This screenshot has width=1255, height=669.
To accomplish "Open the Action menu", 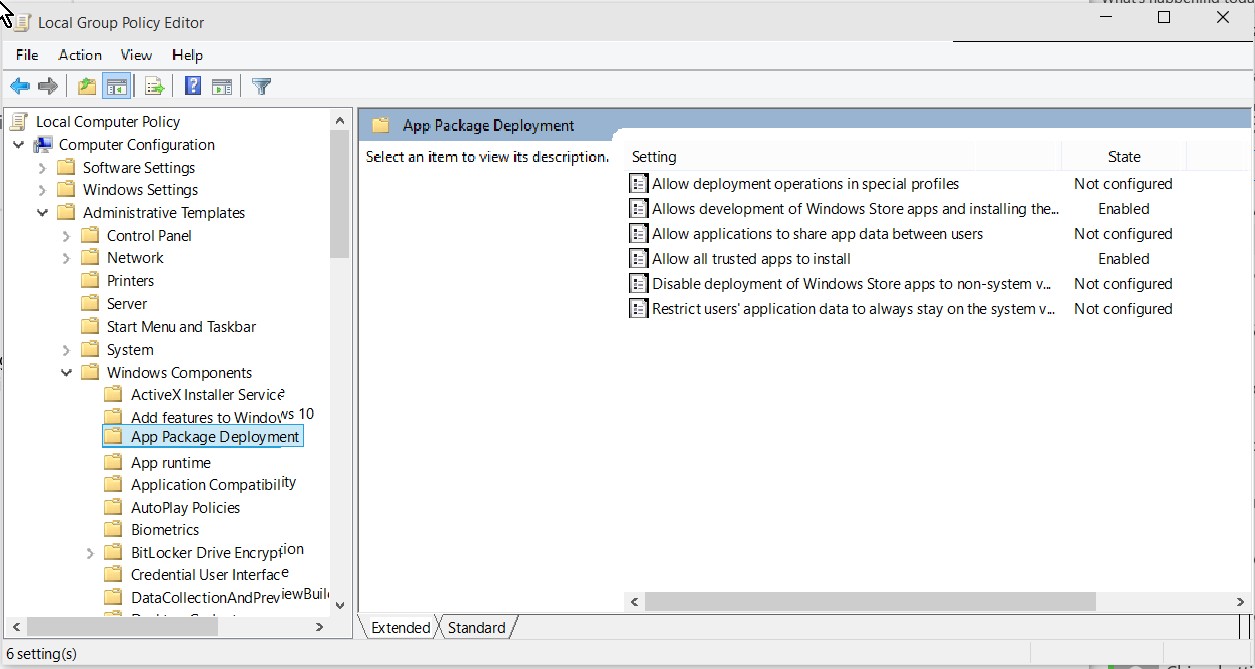I will click(80, 55).
